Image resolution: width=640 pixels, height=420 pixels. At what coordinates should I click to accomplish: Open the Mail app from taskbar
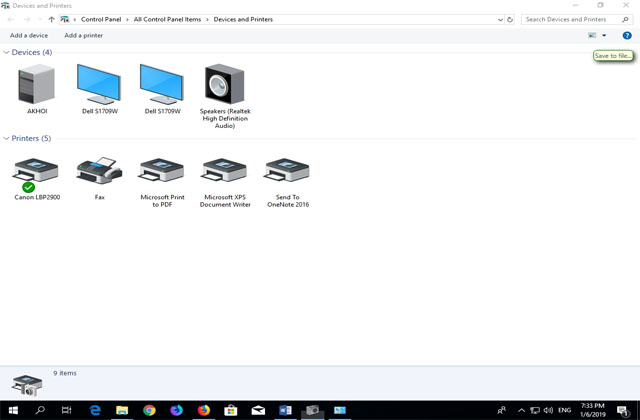[258, 410]
